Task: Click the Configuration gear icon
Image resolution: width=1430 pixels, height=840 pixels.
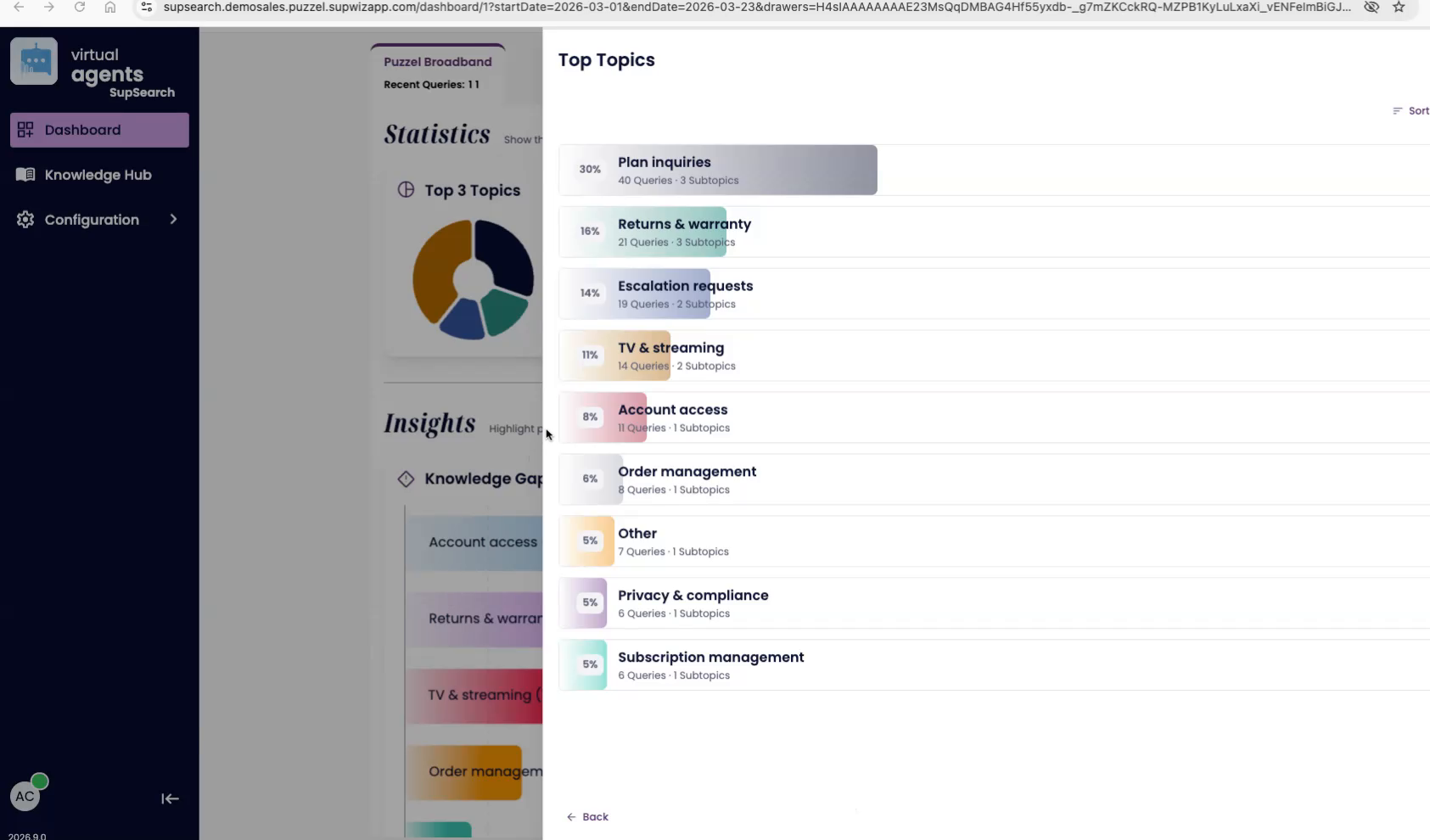Action: (25, 220)
